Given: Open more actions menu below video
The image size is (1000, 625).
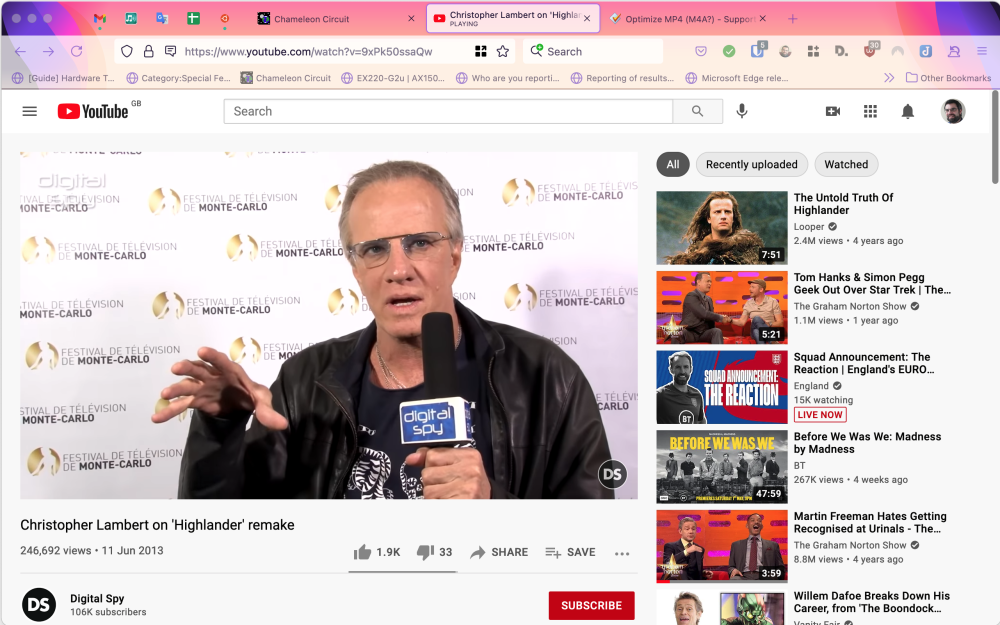Looking at the screenshot, I should click(x=622, y=553).
